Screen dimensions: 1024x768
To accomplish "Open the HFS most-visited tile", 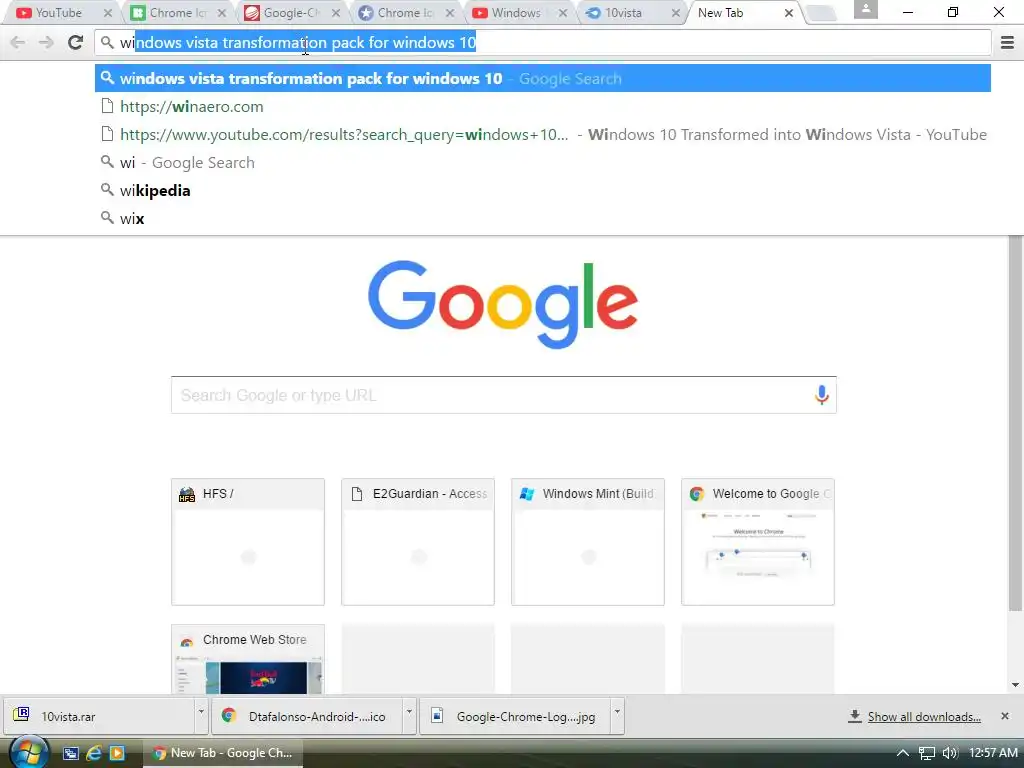I will coord(248,541).
